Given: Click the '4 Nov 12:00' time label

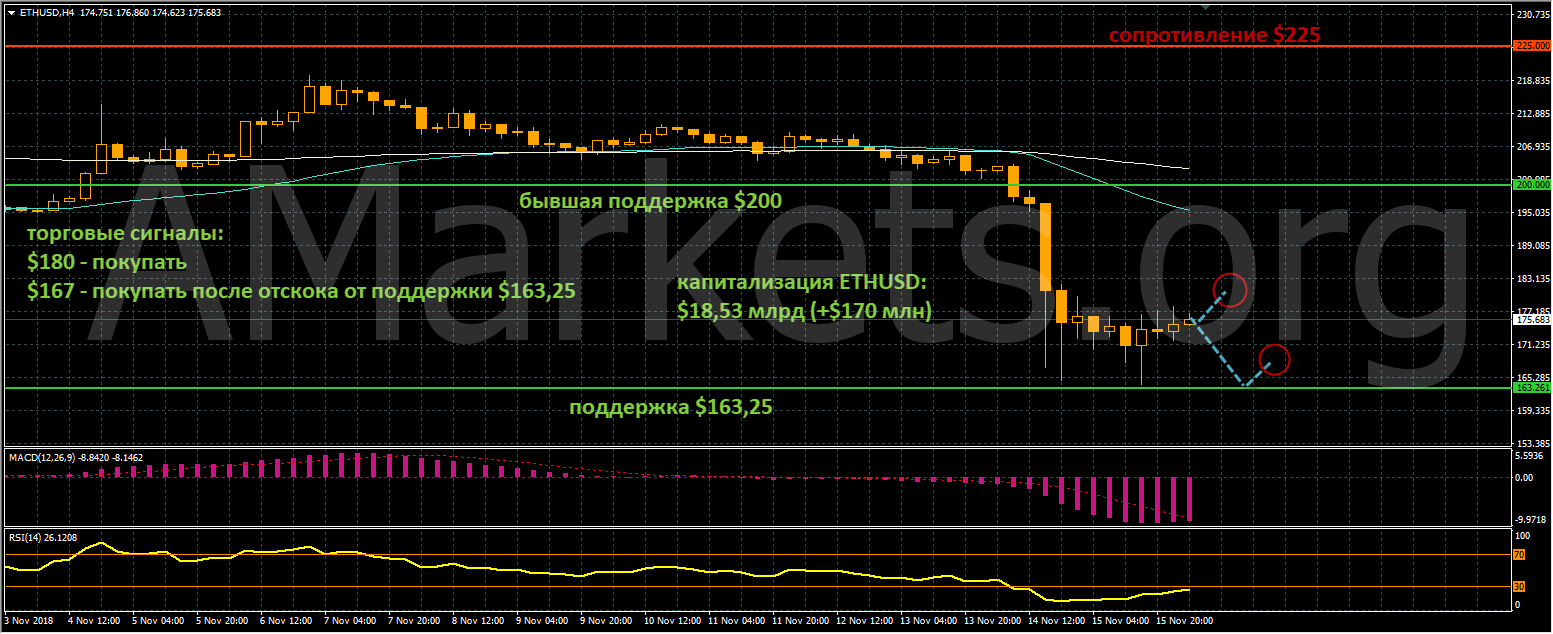Looking at the screenshot, I should [95, 621].
